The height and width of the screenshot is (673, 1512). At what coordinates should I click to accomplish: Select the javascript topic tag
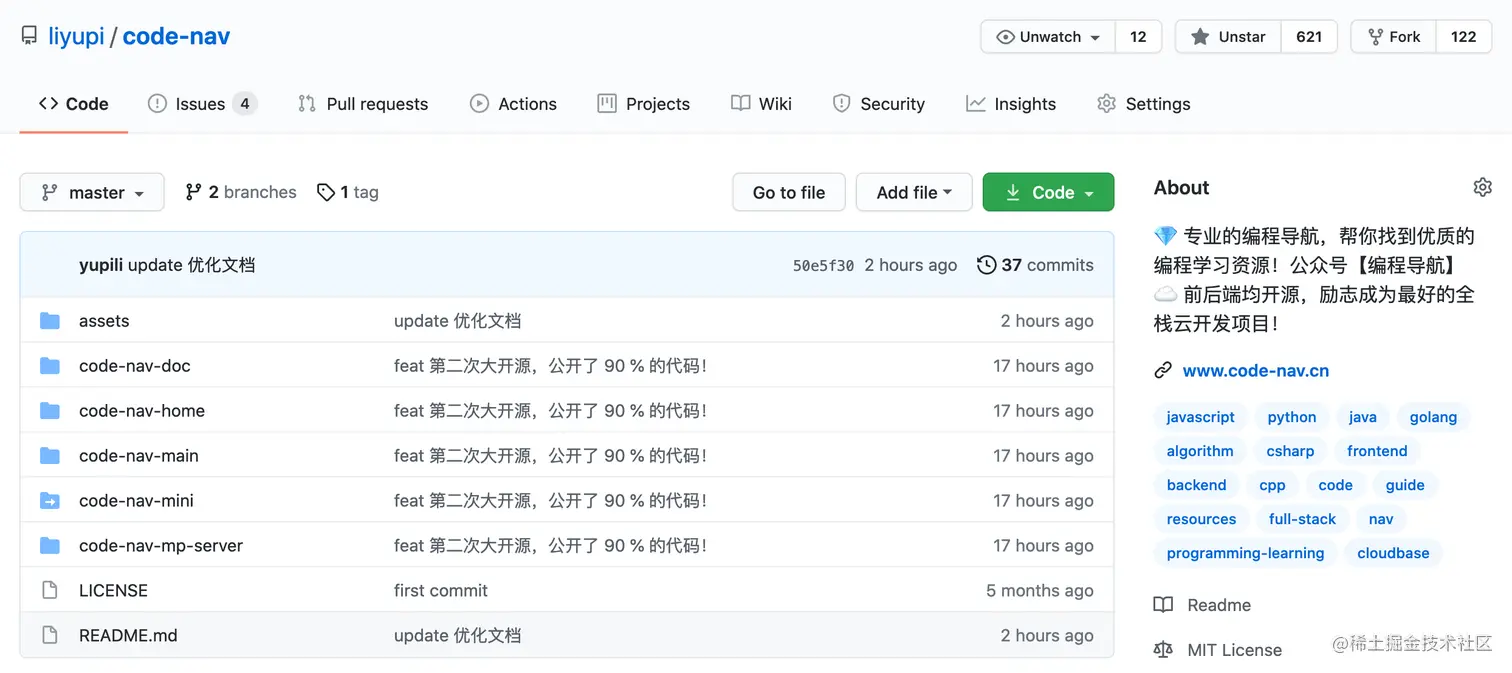pos(1200,417)
